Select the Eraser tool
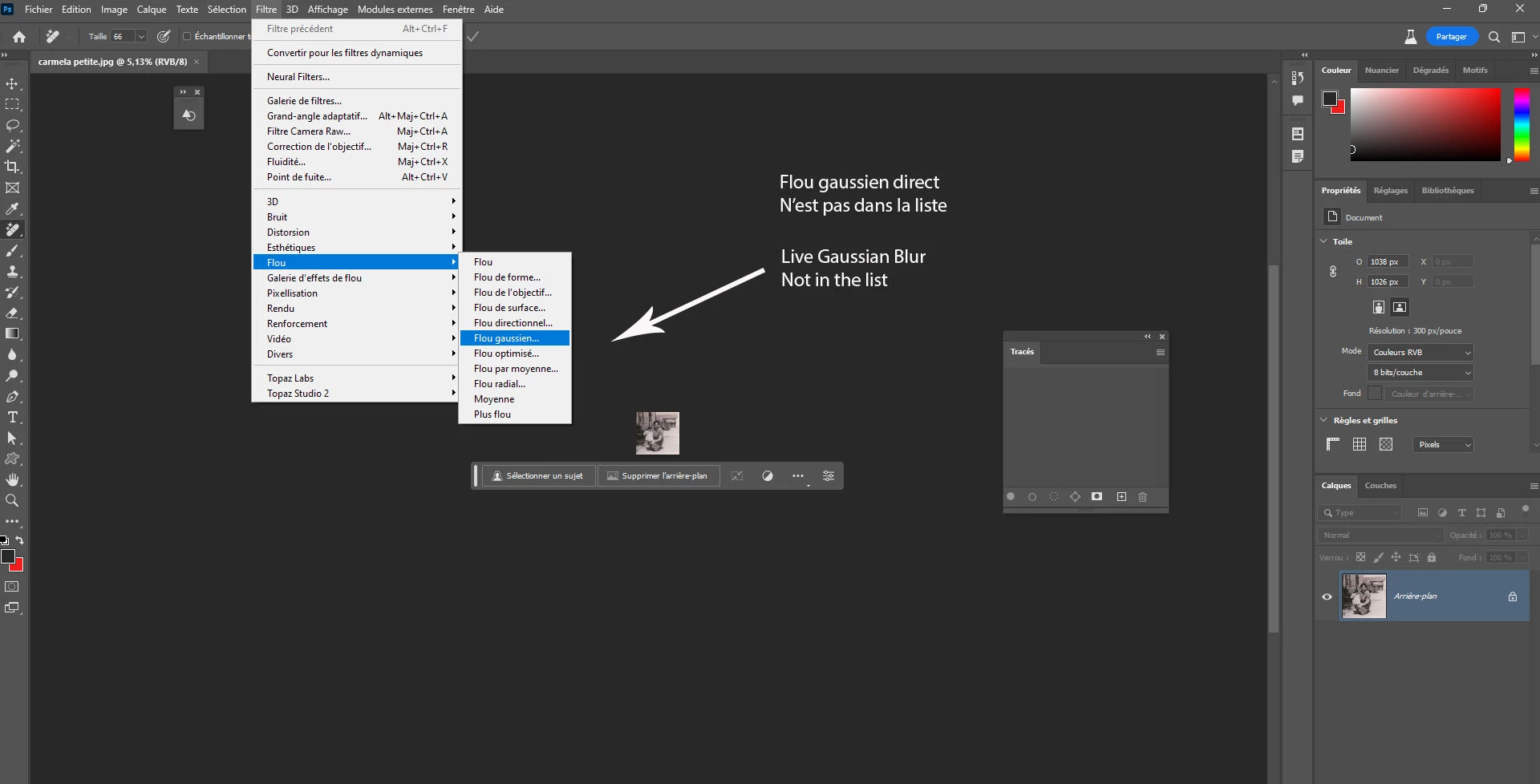1540x784 pixels. [x=12, y=313]
